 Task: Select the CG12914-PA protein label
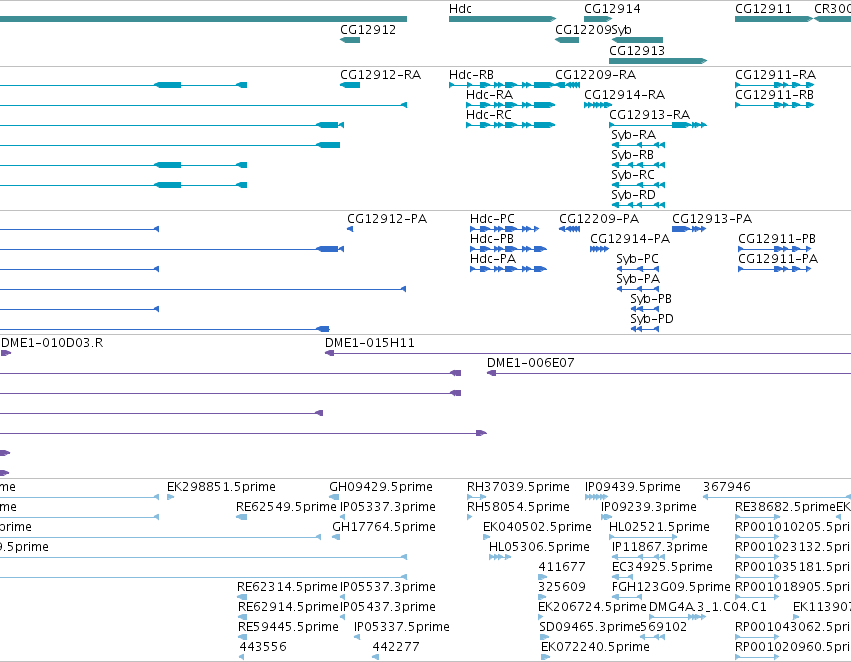pos(630,239)
